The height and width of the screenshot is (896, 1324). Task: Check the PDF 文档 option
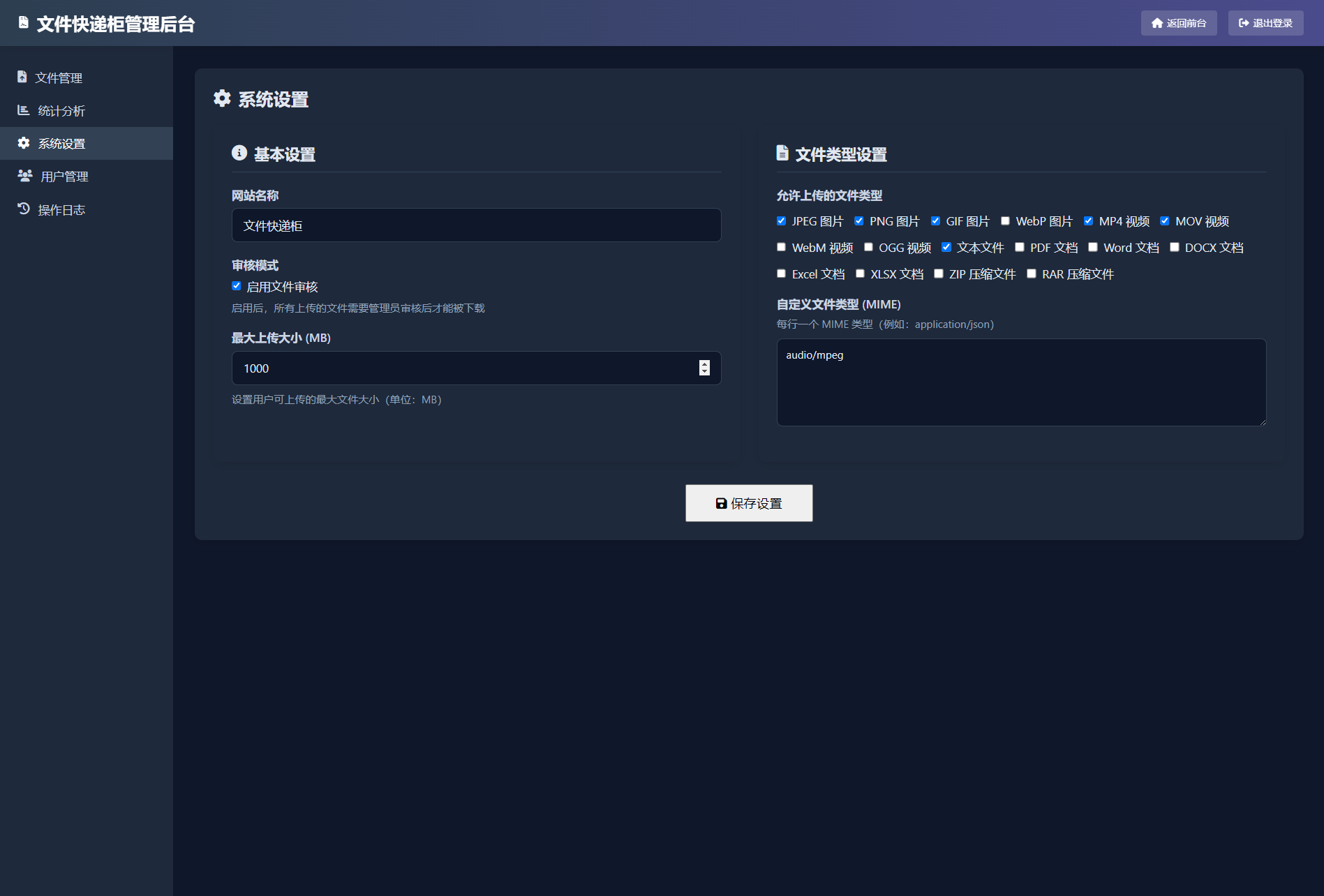(x=1020, y=246)
